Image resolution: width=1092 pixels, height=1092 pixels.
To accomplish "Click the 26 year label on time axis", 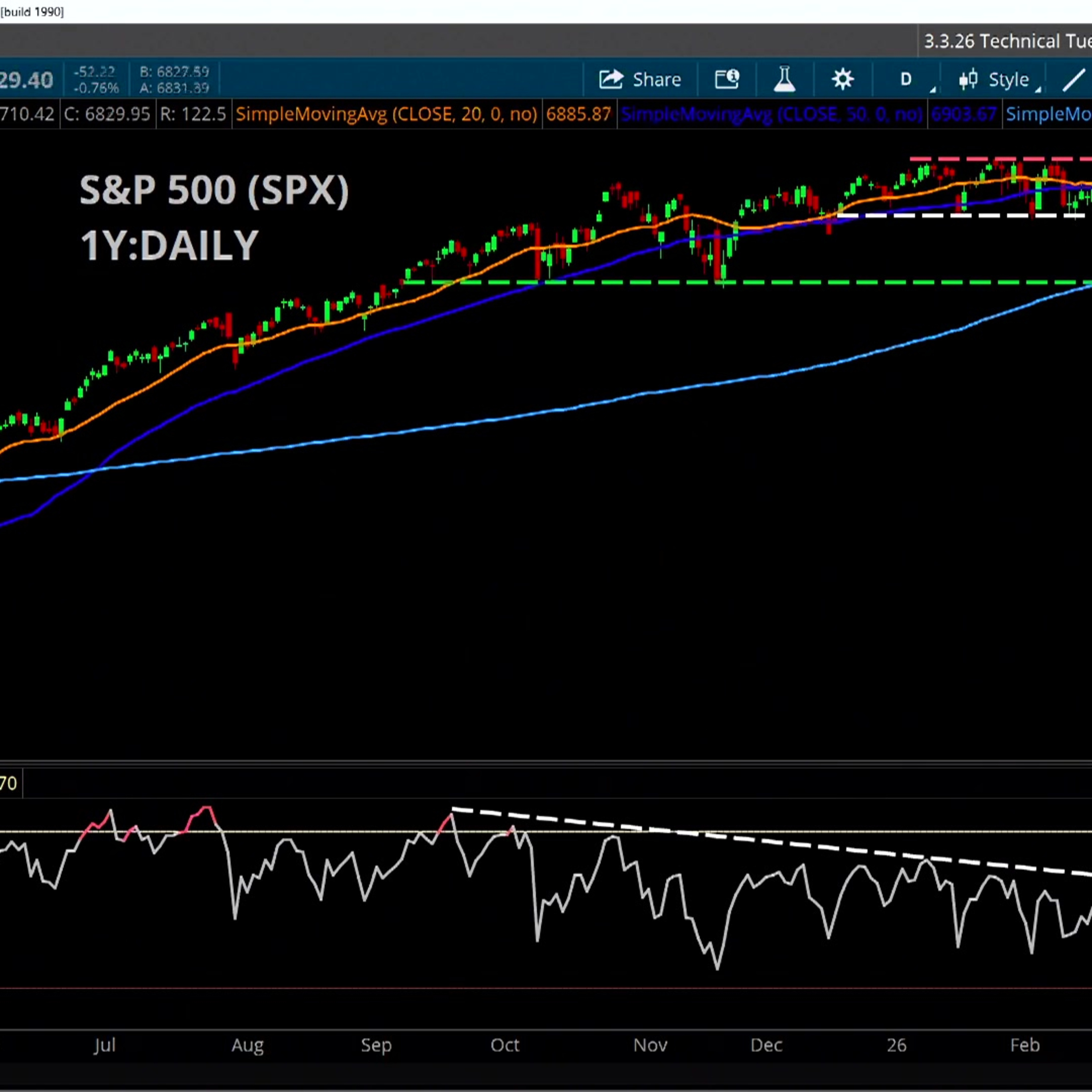I will tap(897, 1045).
